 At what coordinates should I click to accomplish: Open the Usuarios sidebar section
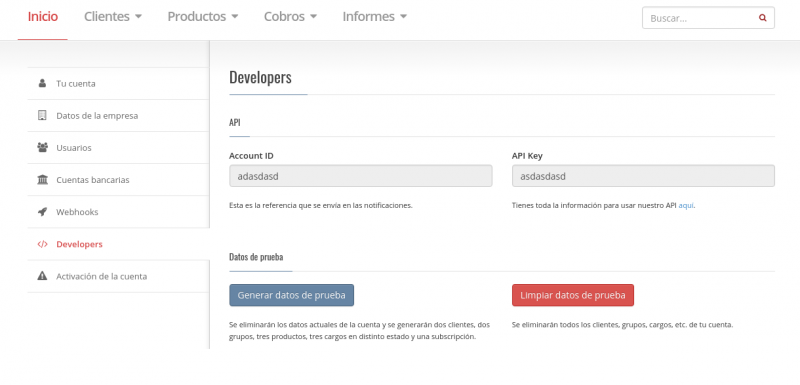pyautogui.click(x=118, y=147)
